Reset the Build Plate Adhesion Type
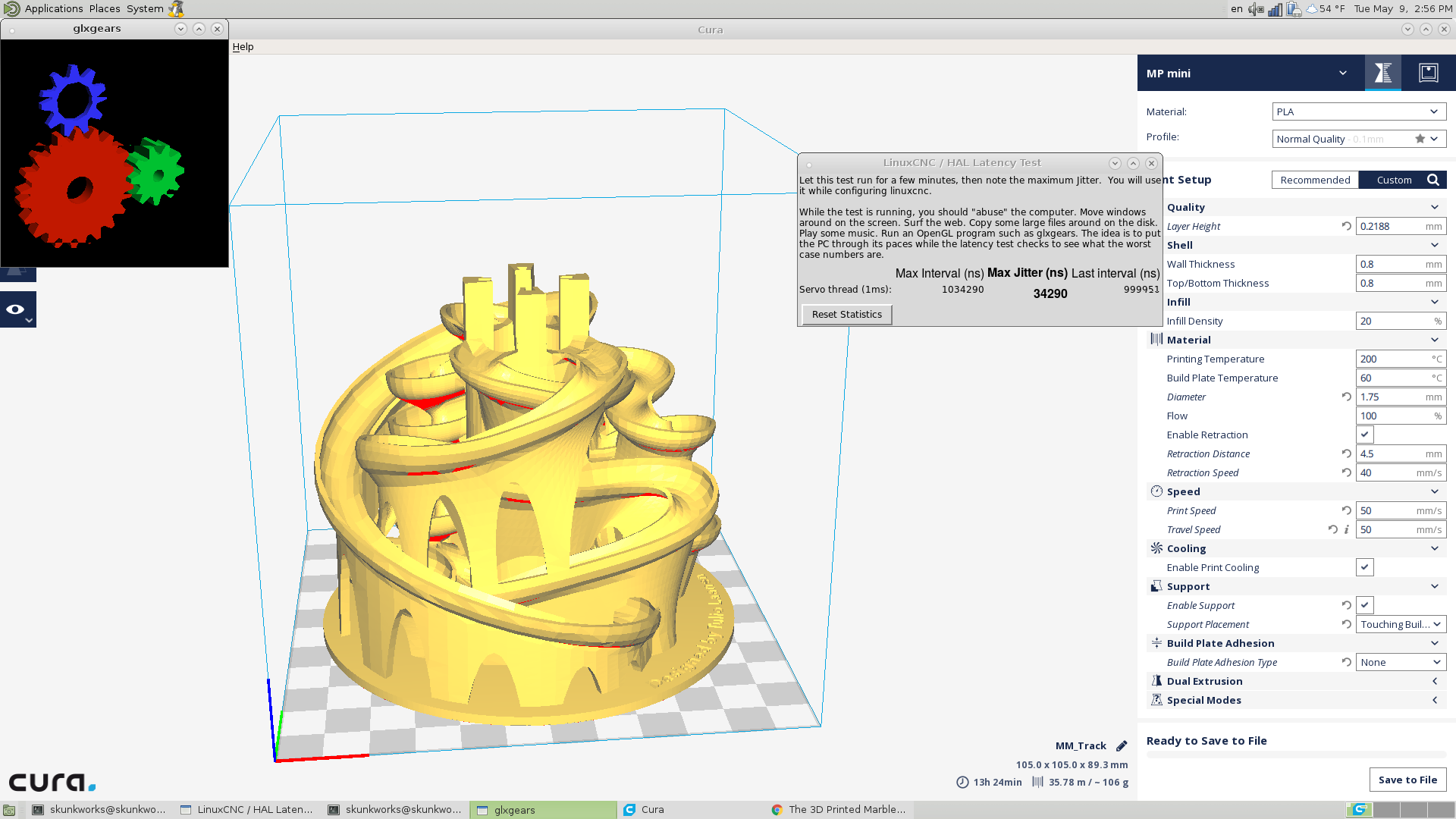Viewport: 1456px width, 819px height. point(1346,662)
